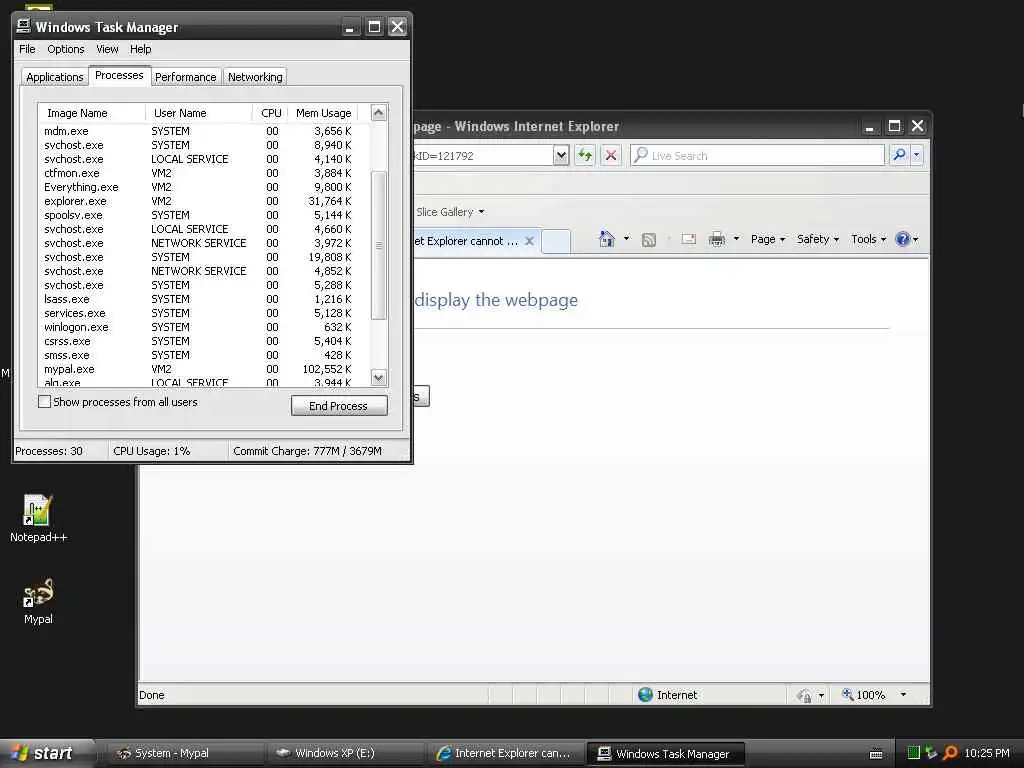Click the IE address bar field

coord(483,155)
